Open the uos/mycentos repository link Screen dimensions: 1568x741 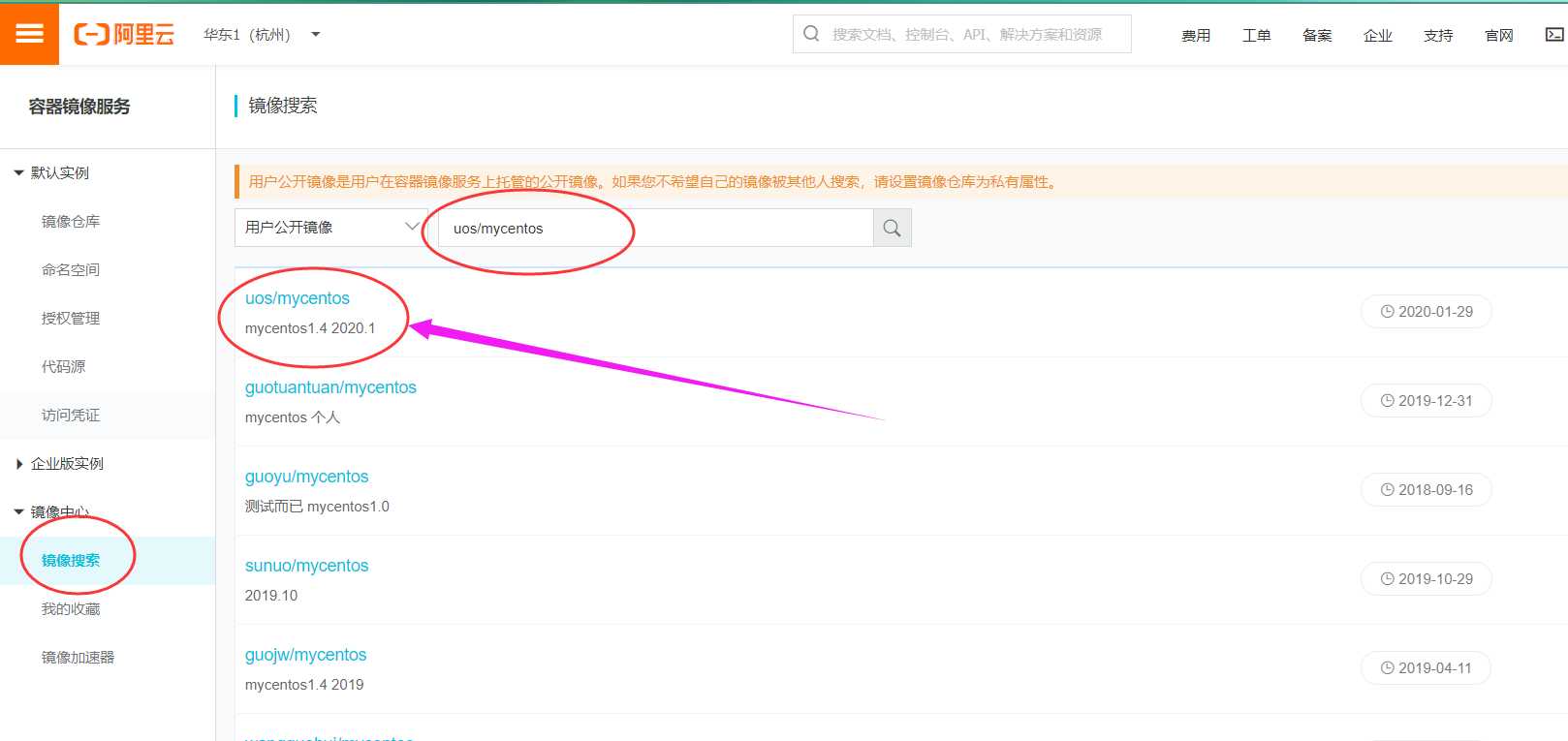pos(298,298)
